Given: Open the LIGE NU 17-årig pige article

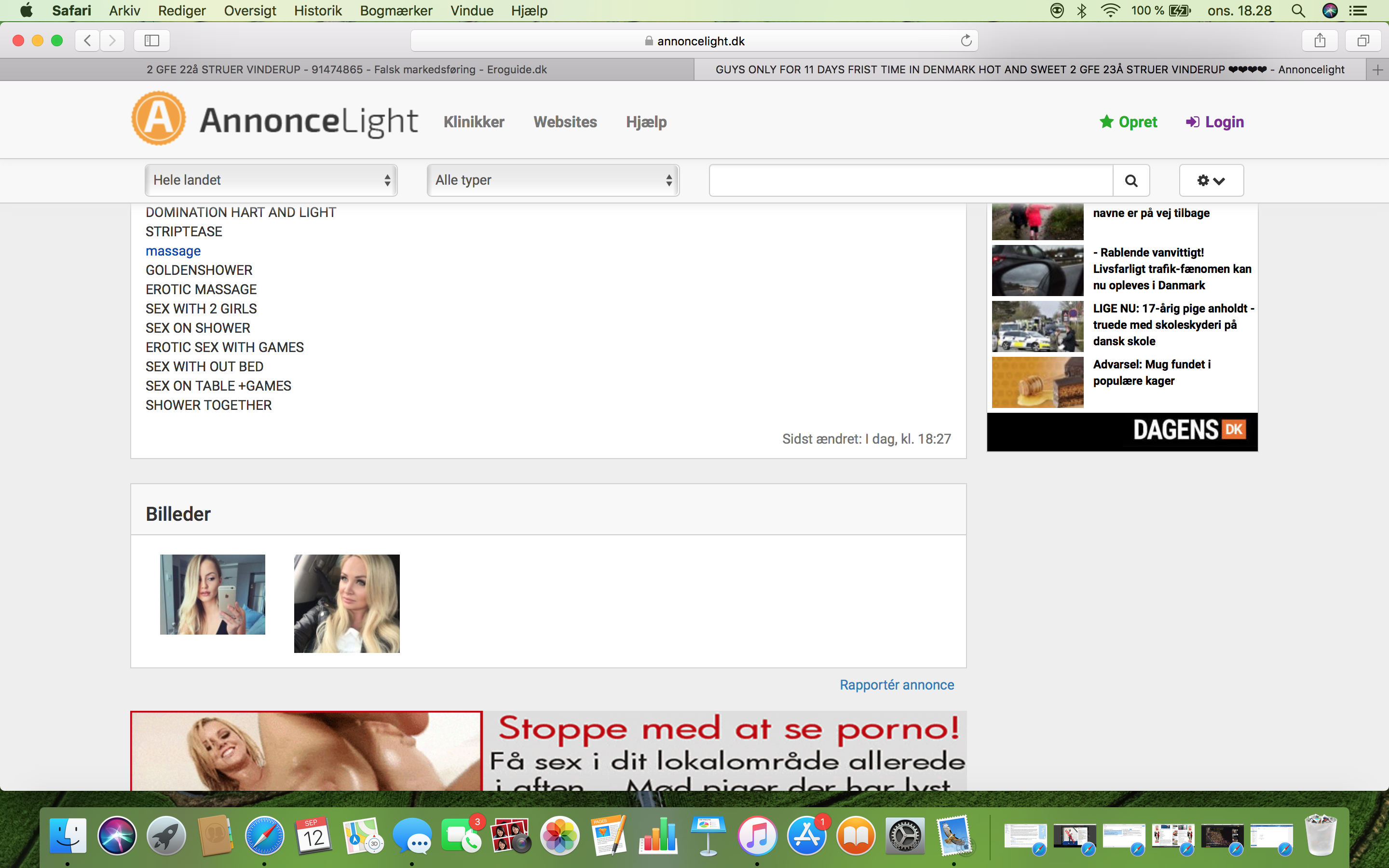Looking at the screenshot, I should pyautogui.click(x=1124, y=325).
